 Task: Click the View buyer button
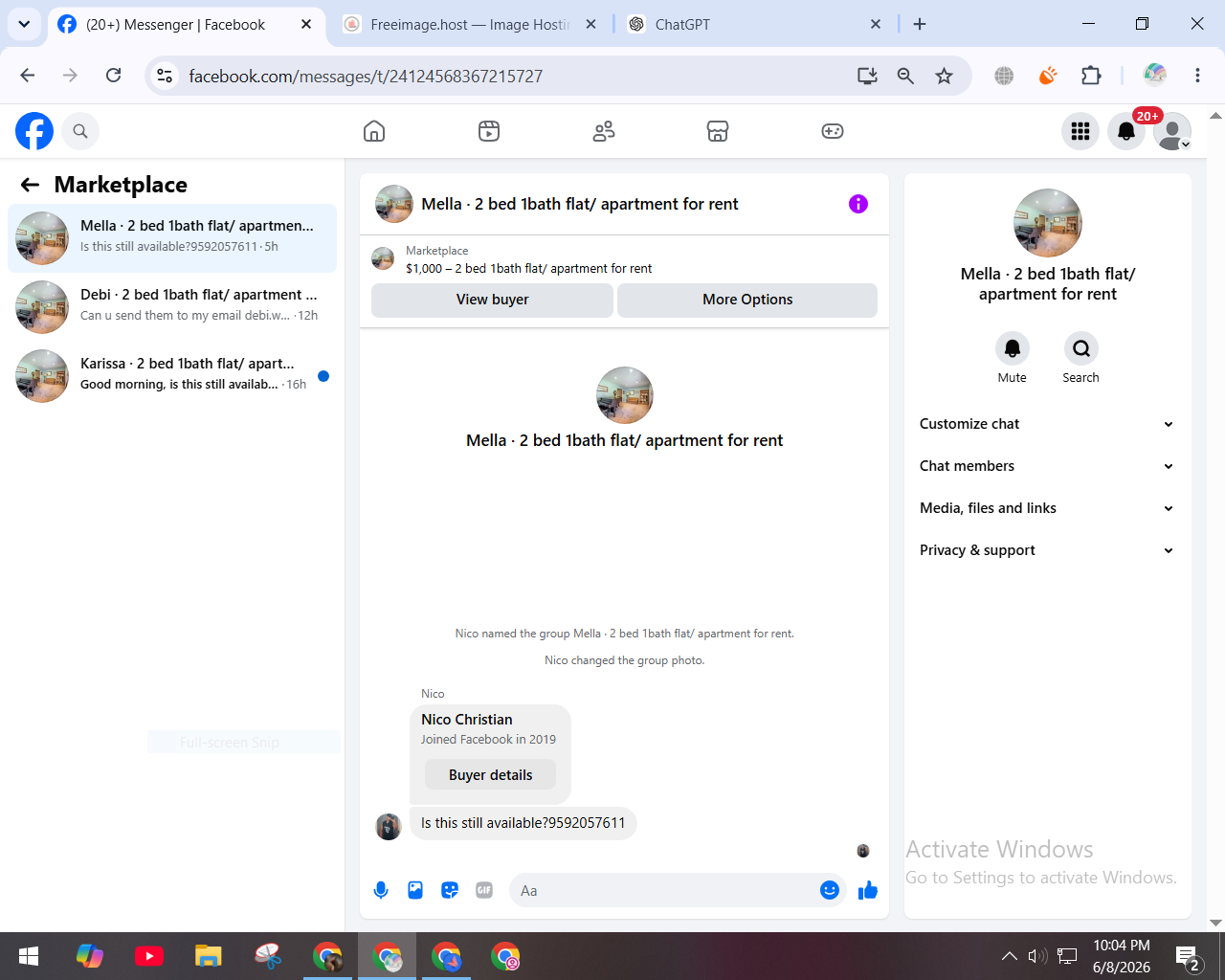point(492,300)
